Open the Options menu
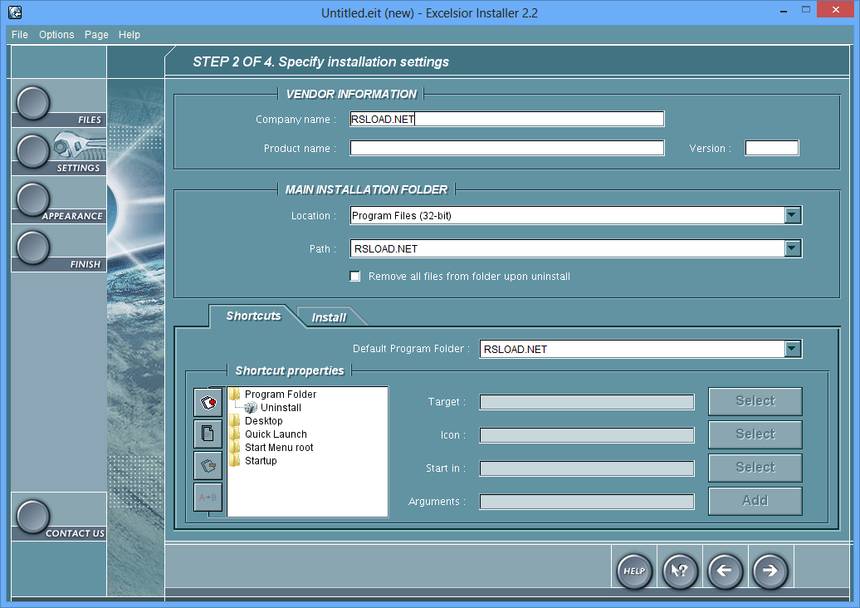This screenshot has width=860, height=608. tap(56, 35)
